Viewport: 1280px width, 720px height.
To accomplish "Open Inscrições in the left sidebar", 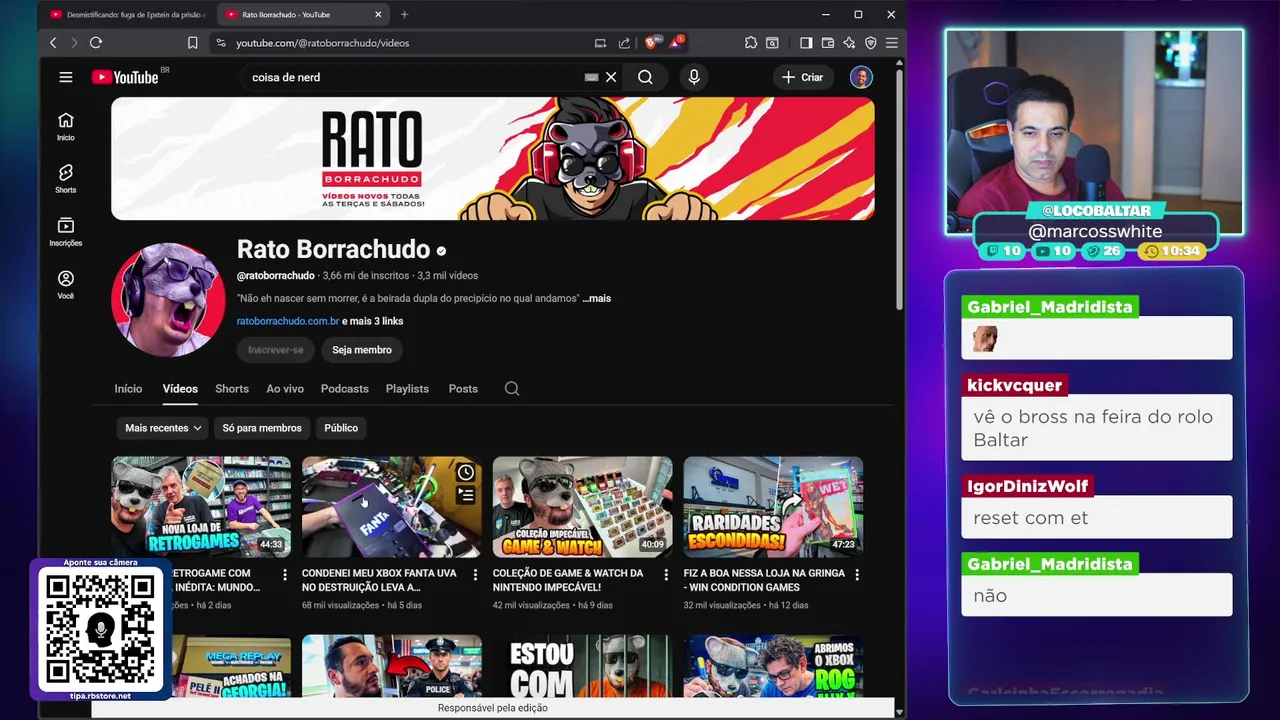I will [x=65, y=232].
